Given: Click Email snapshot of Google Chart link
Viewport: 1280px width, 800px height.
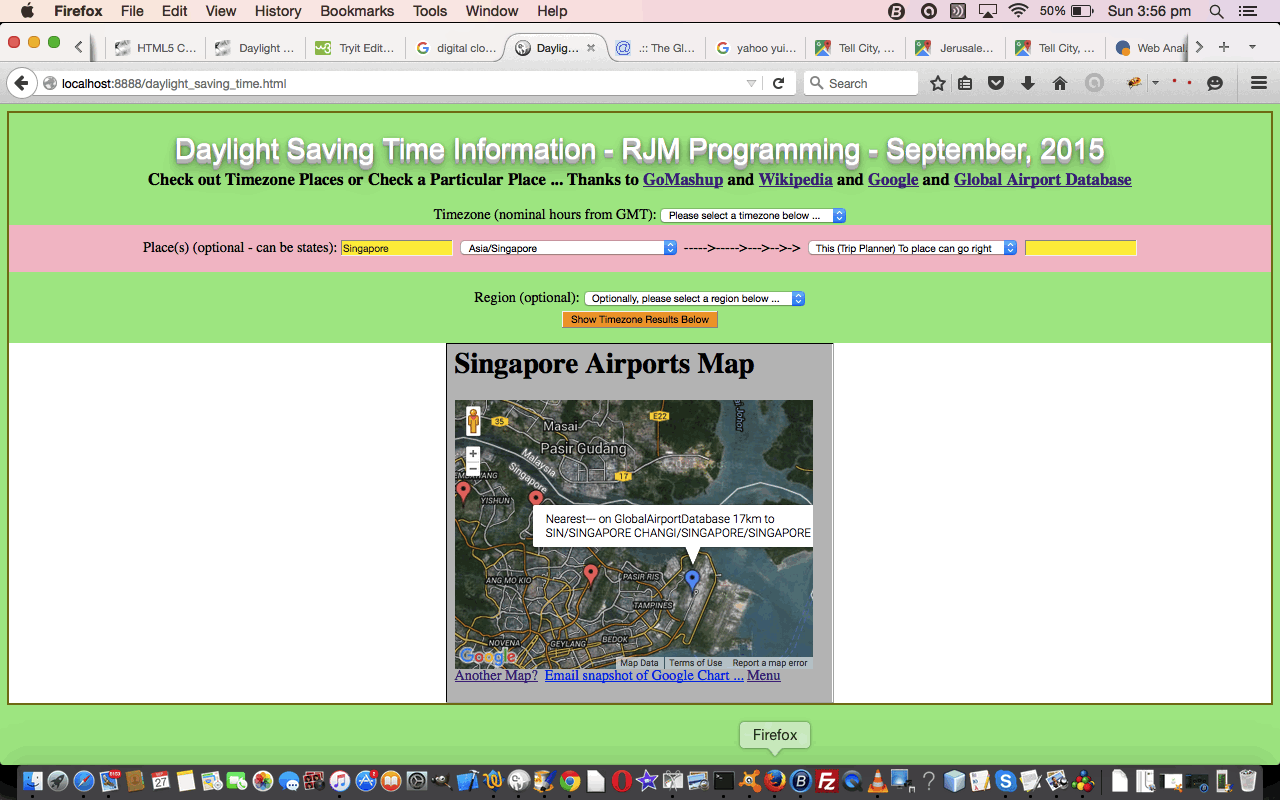Looking at the screenshot, I should pos(644,676).
